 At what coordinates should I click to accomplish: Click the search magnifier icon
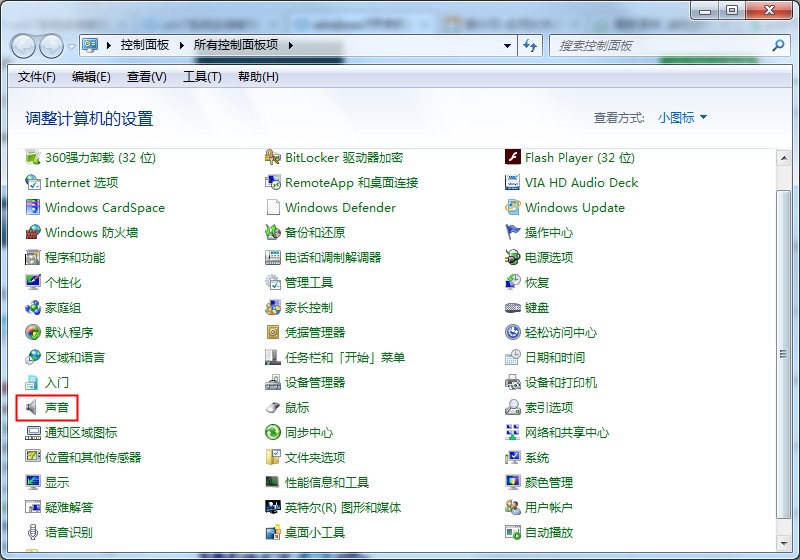[779, 46]
